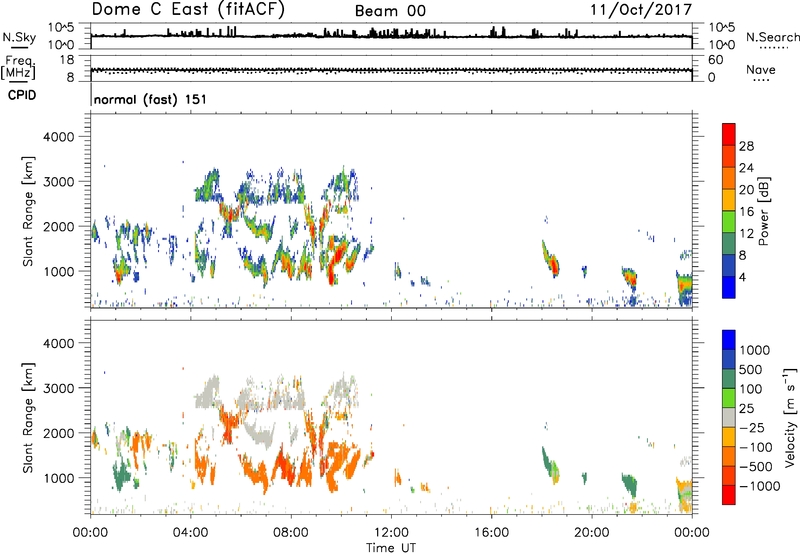The image size is (800, 554).
Task: Pick the blue top segment of the Velocity colorbar
Action: (729, 340)
